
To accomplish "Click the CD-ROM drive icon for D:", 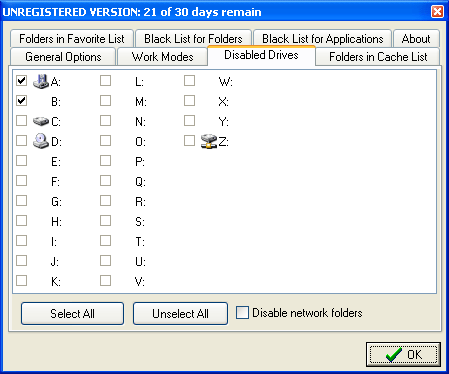I will 41,141.
